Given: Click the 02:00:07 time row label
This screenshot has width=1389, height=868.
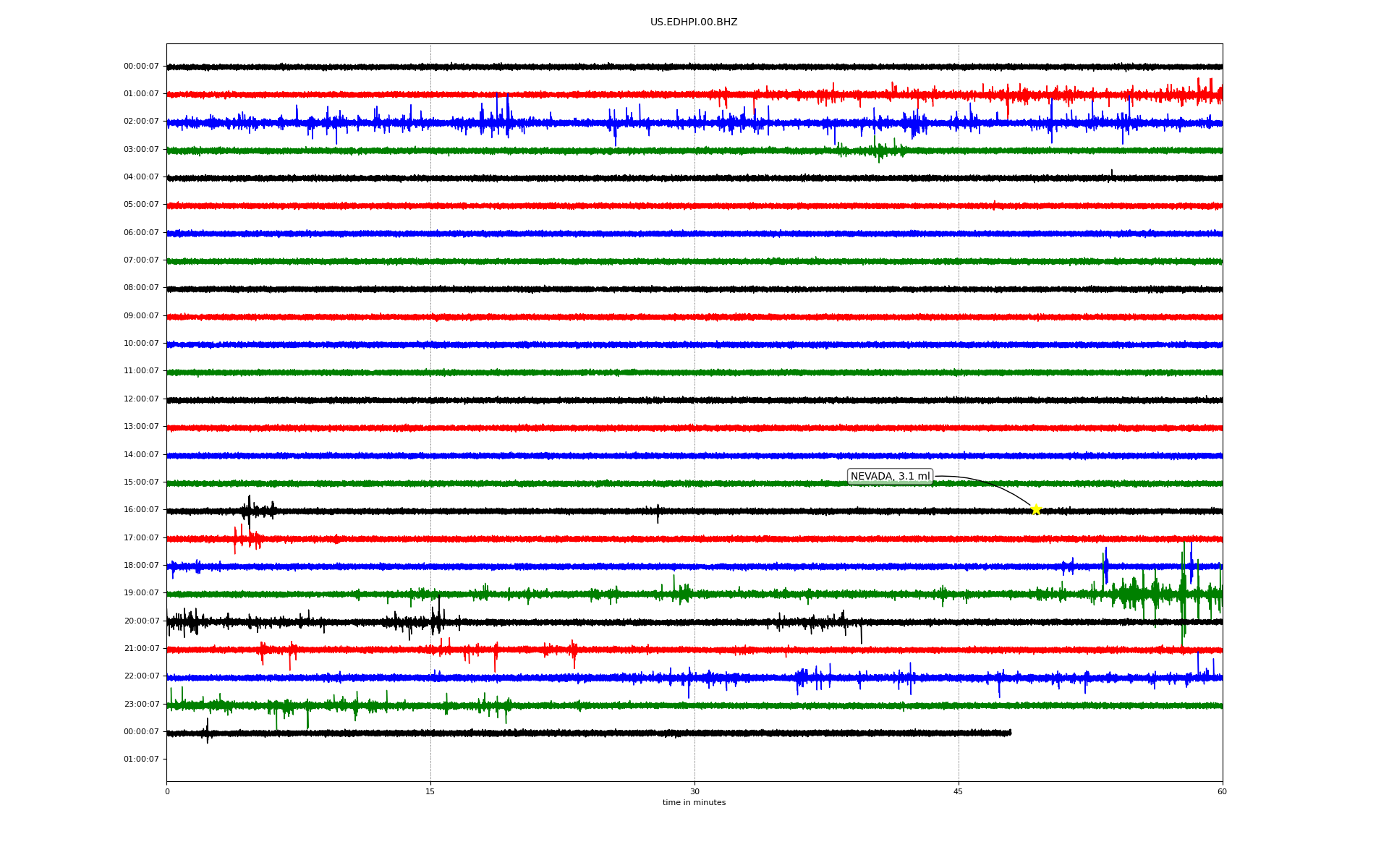Looking at the screenshot, I should [x=141, y=122].
